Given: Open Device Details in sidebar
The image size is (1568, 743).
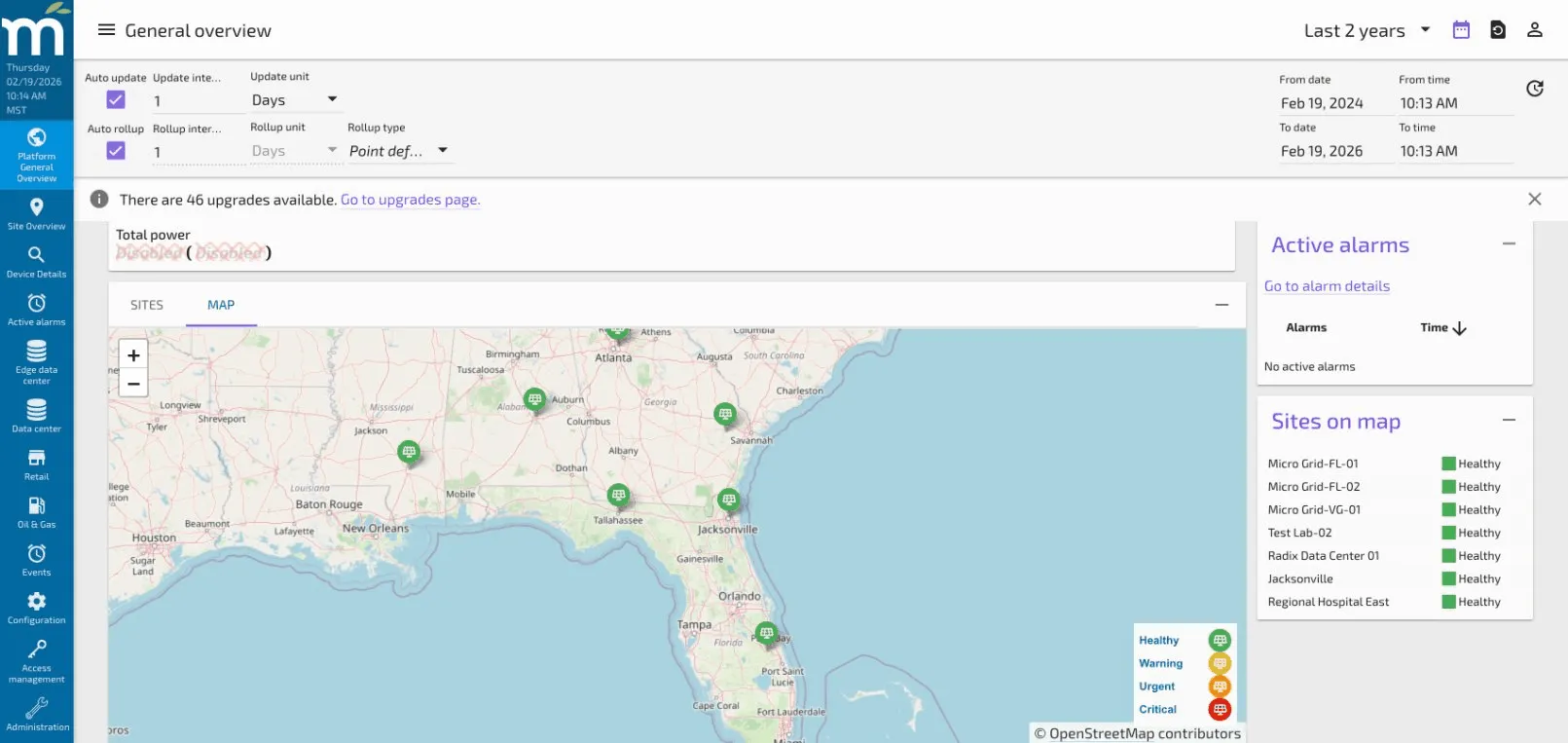Looking at the screenshot, I should pos(37,262).
